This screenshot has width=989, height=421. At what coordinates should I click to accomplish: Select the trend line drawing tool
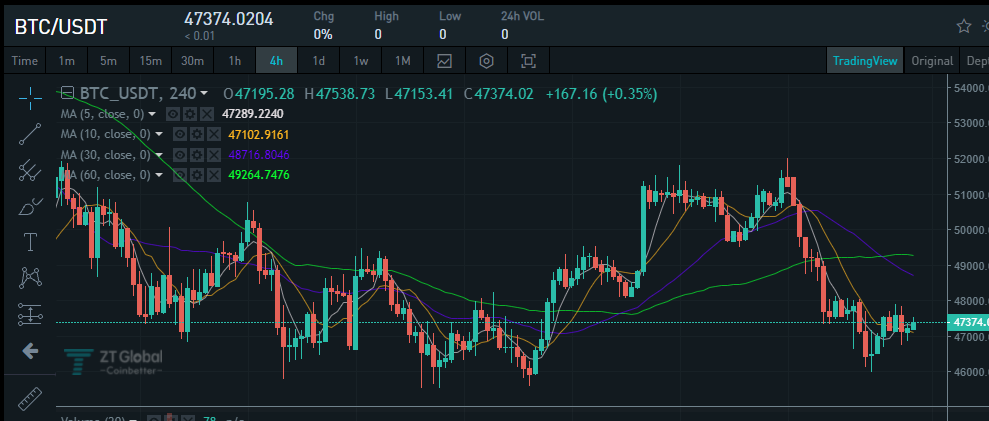tap(30, 134)
